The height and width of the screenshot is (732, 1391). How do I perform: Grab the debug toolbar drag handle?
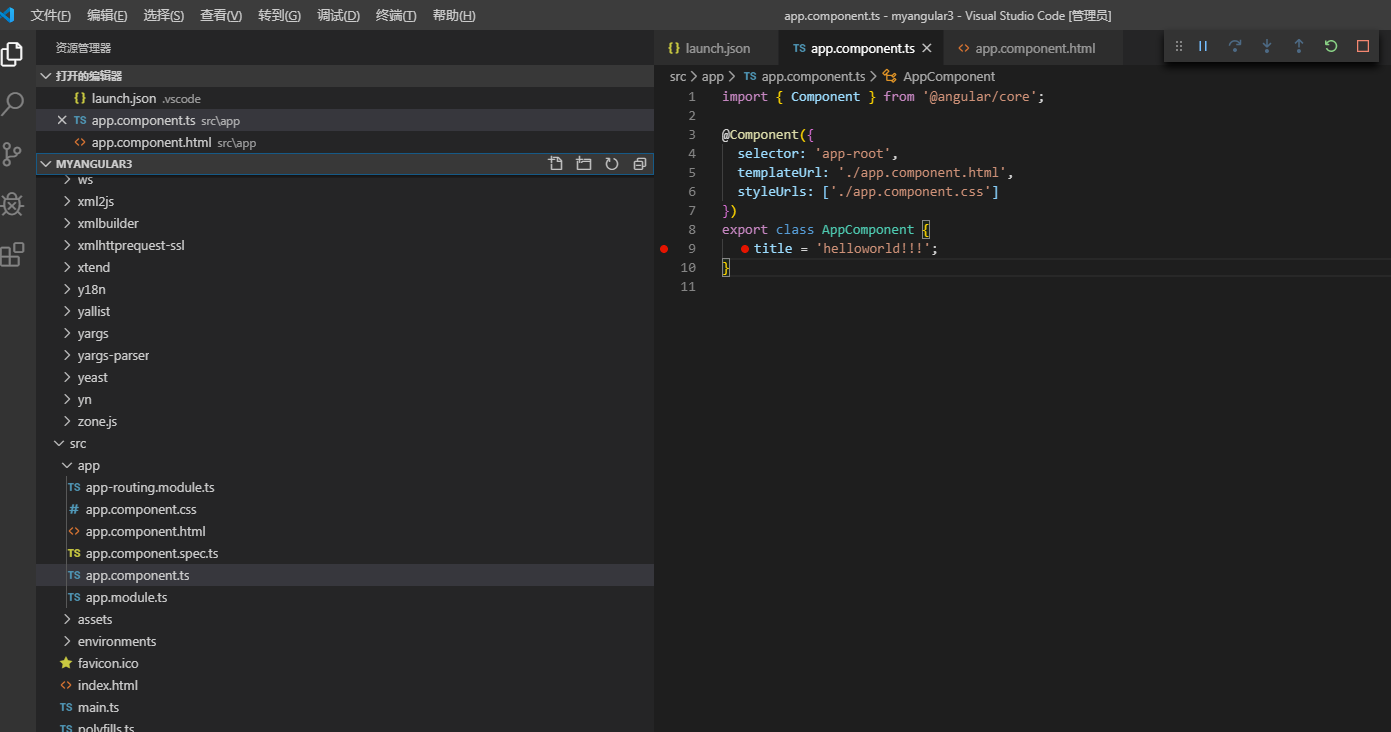click(1179, 46)
